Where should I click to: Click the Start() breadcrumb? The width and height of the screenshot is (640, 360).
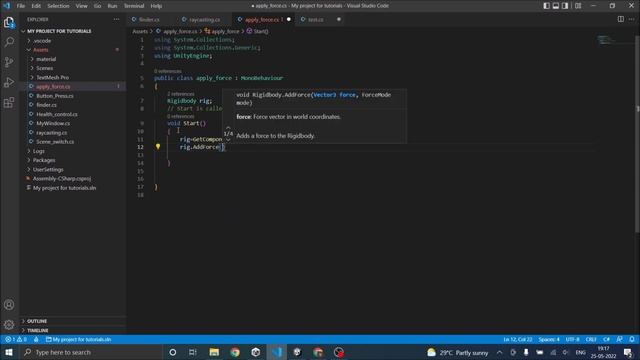258,31
